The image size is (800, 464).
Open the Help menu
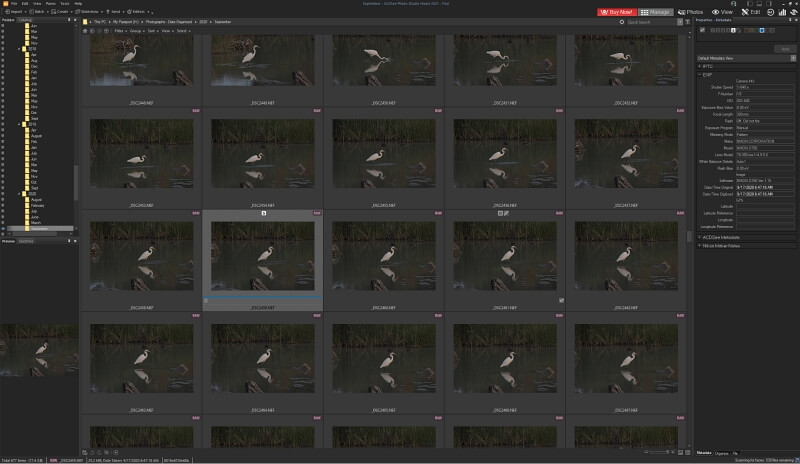78,4
